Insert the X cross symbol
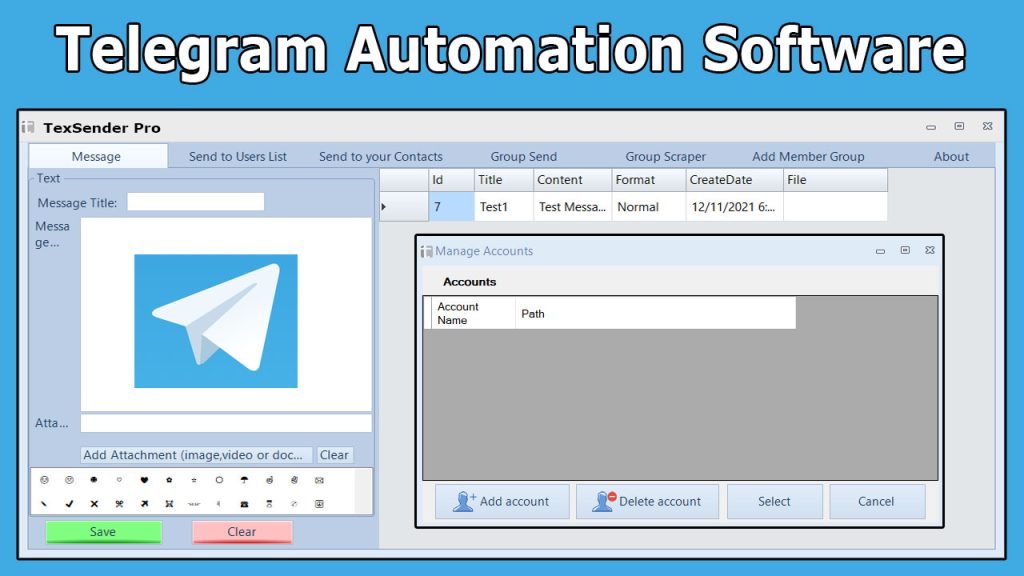Viewport: 1024px width, 576px height. coord(94,504)
